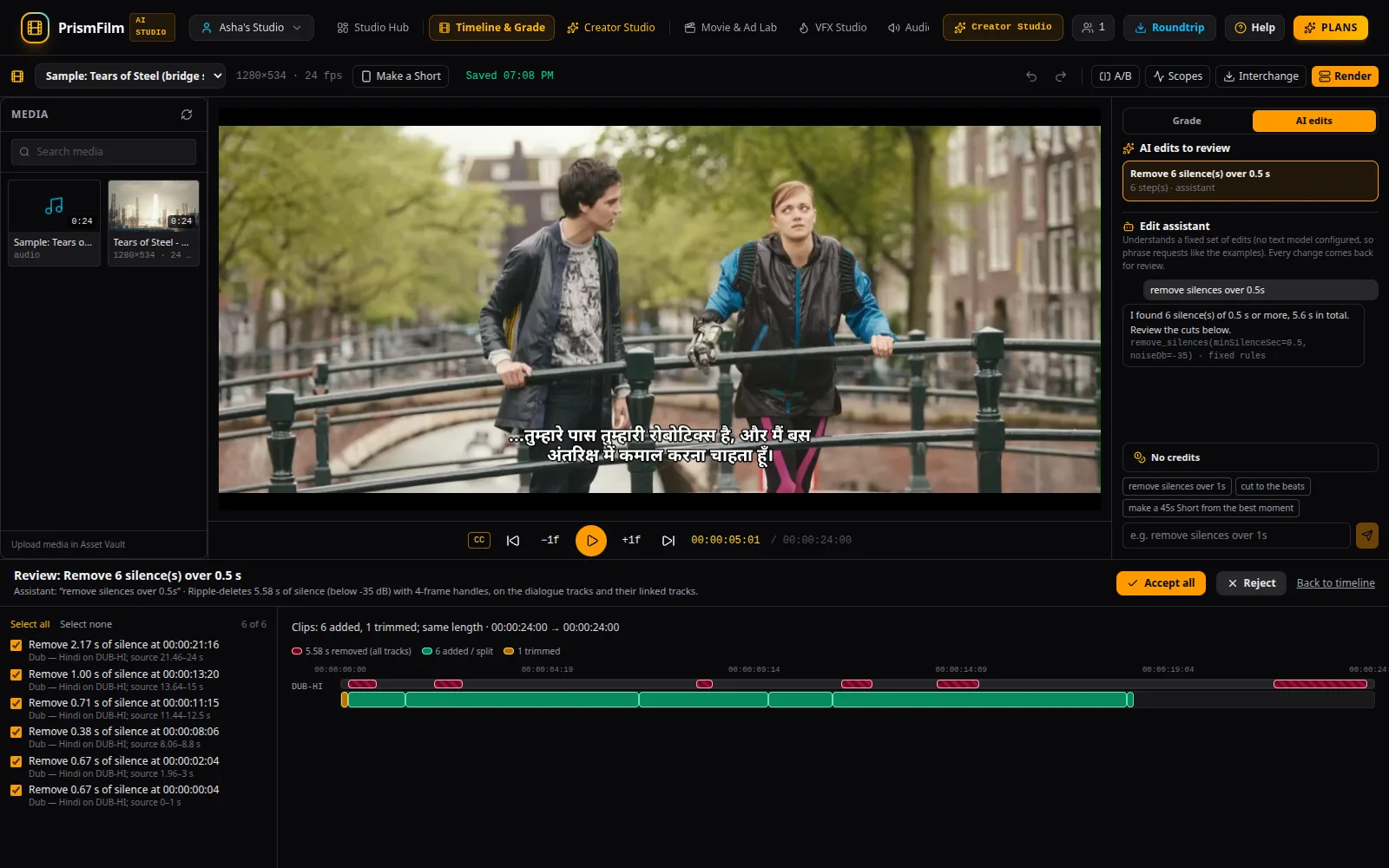The image size is (1389, 868).
Task: Click Make a Short
Action: [401, 76]
